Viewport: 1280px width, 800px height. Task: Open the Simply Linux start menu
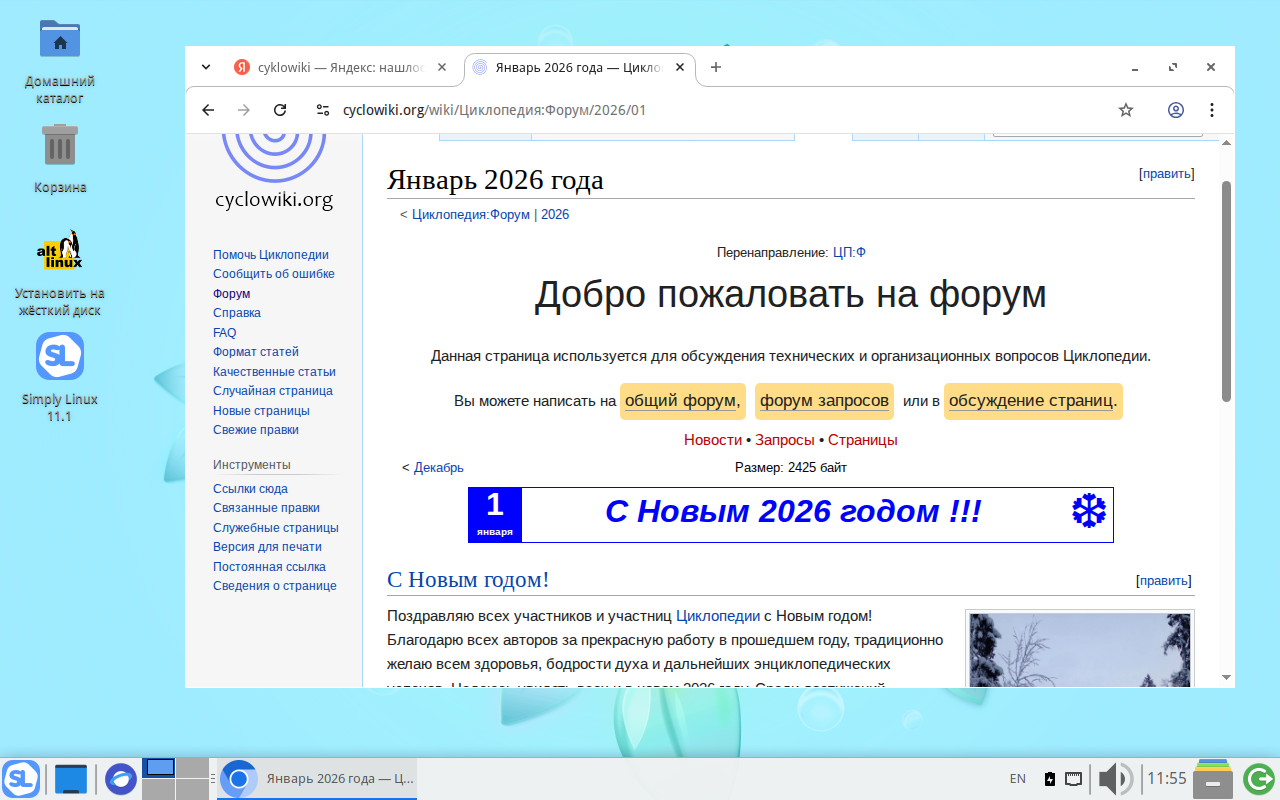point(20,778)
